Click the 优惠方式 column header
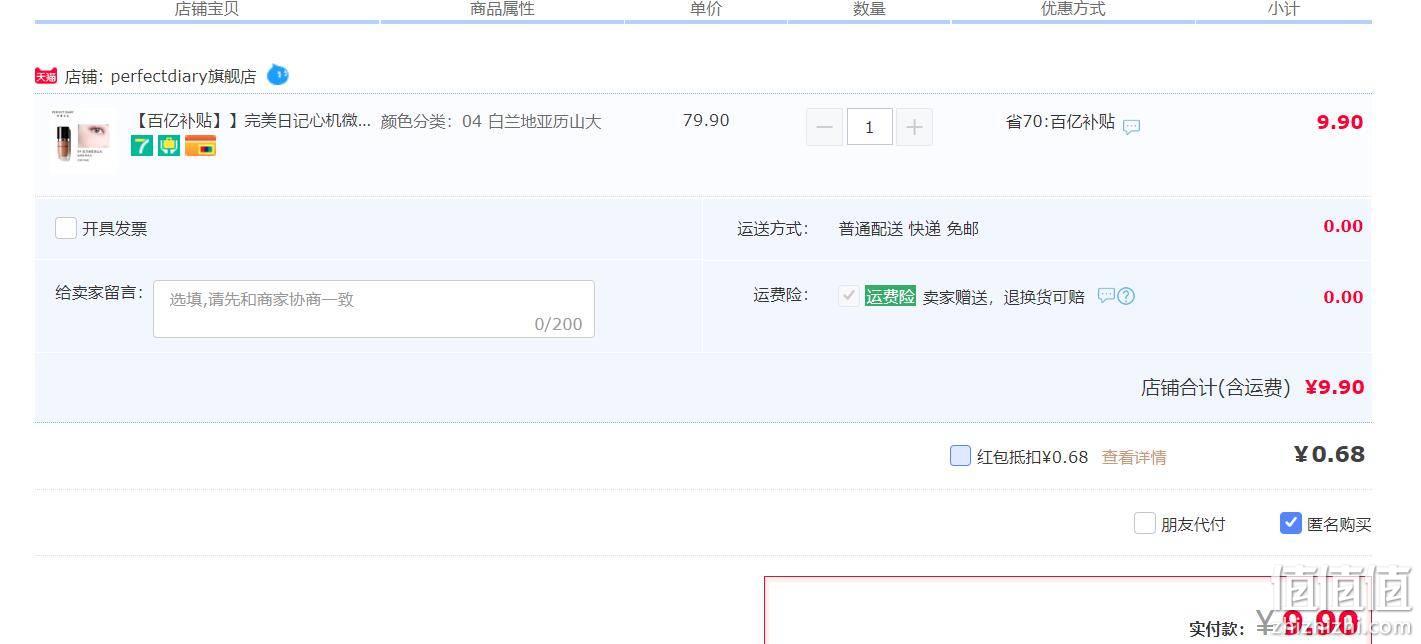The image size is (1421, 644). (1073, 9)
